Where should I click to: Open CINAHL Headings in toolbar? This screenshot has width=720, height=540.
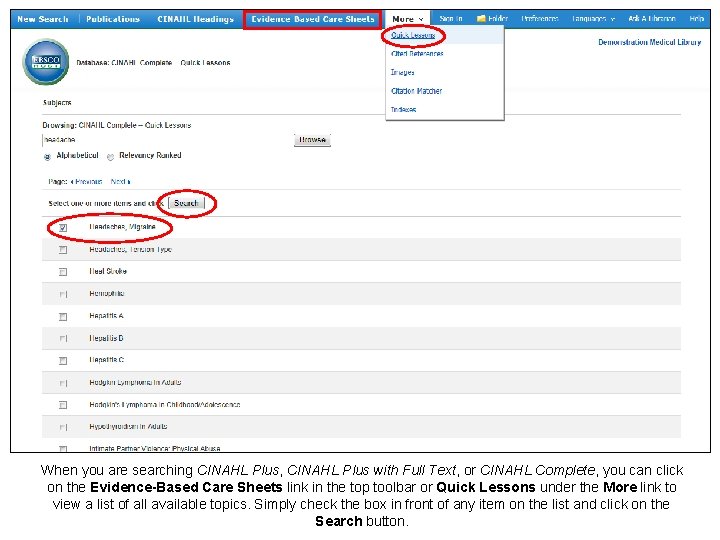point(196,19)
